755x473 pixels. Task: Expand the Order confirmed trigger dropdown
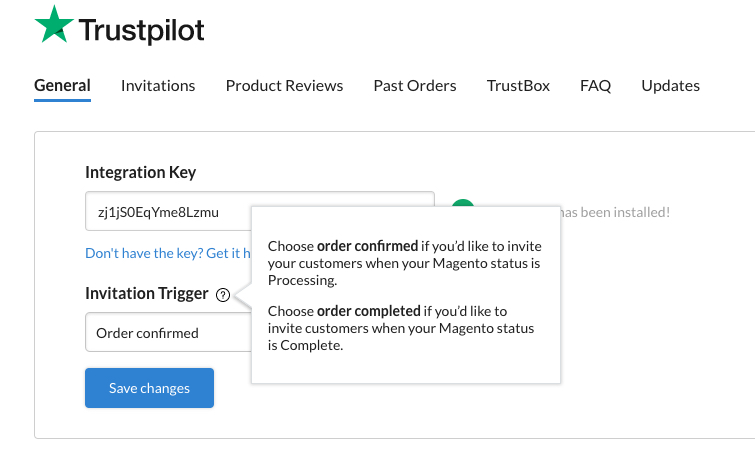(169, 332)
